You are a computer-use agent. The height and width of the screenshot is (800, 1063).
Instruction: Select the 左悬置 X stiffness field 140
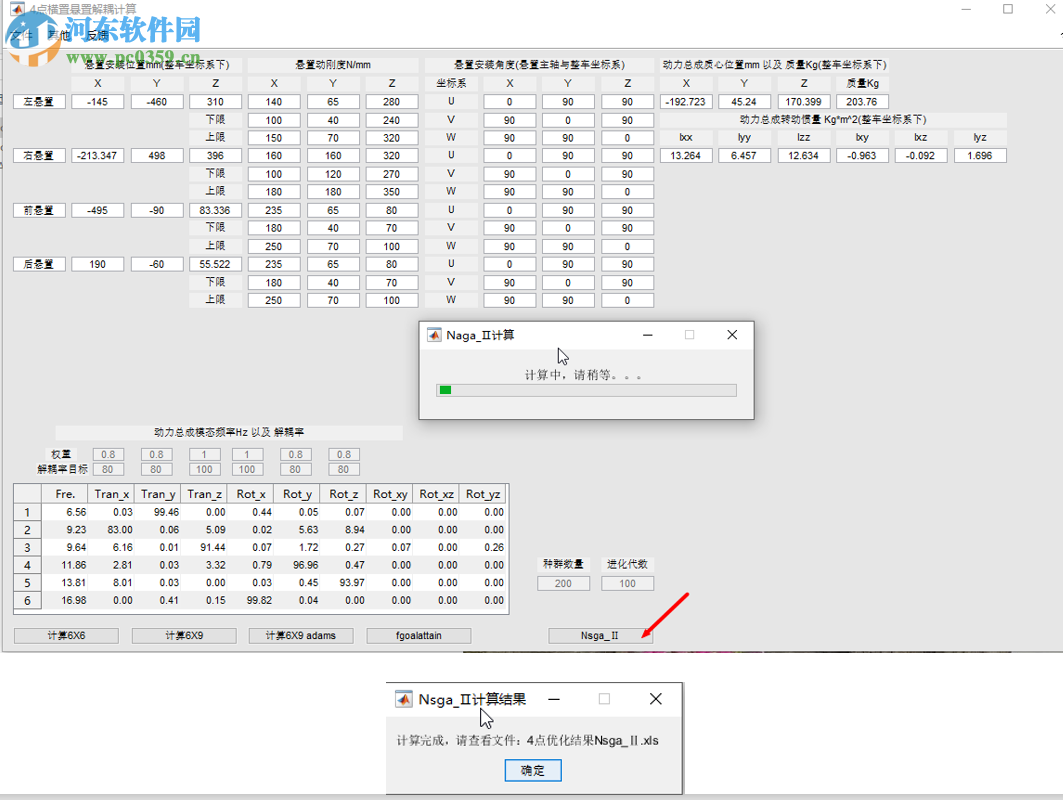point(274,102)
